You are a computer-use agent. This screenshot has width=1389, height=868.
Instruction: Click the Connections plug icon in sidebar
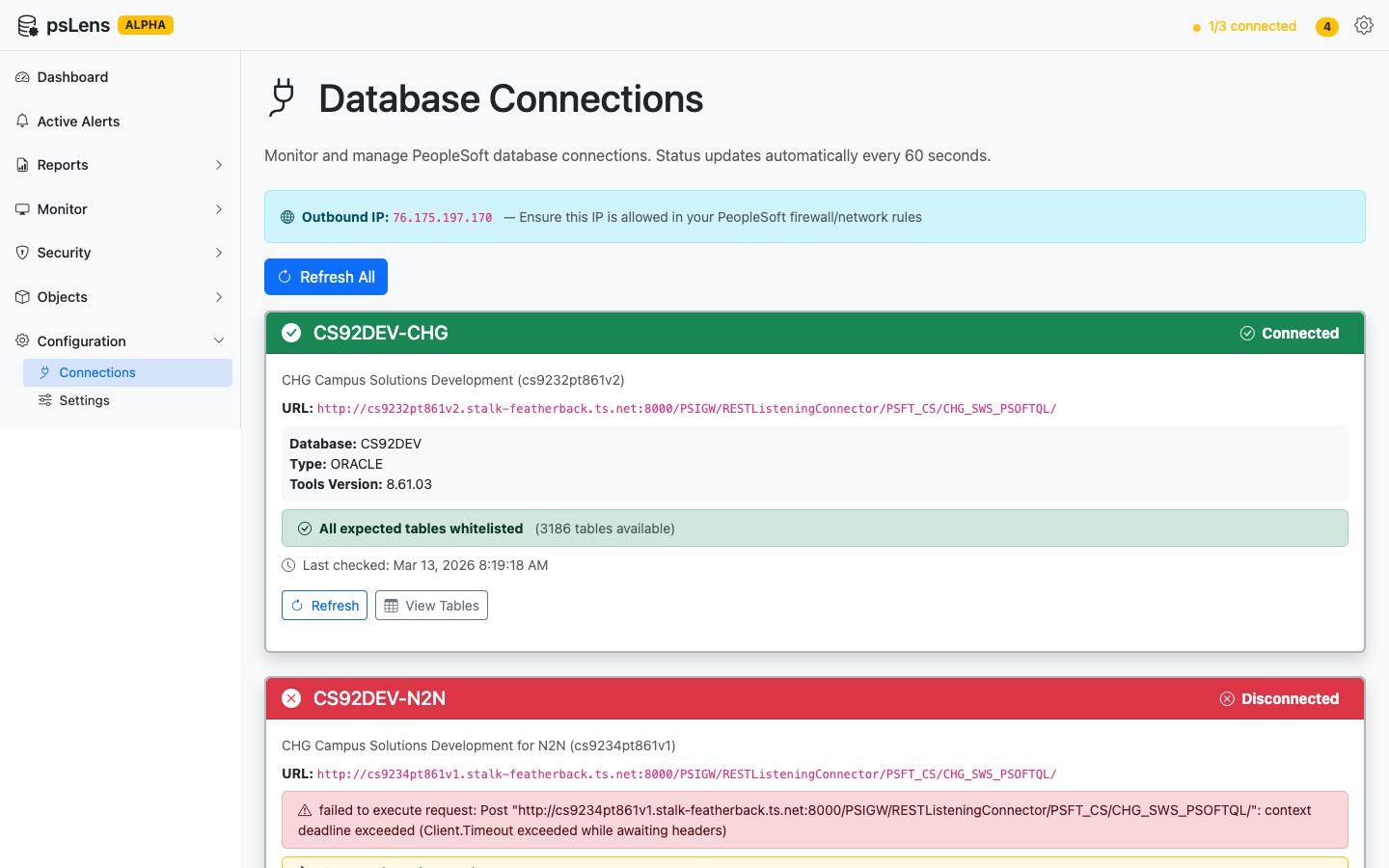44,372
